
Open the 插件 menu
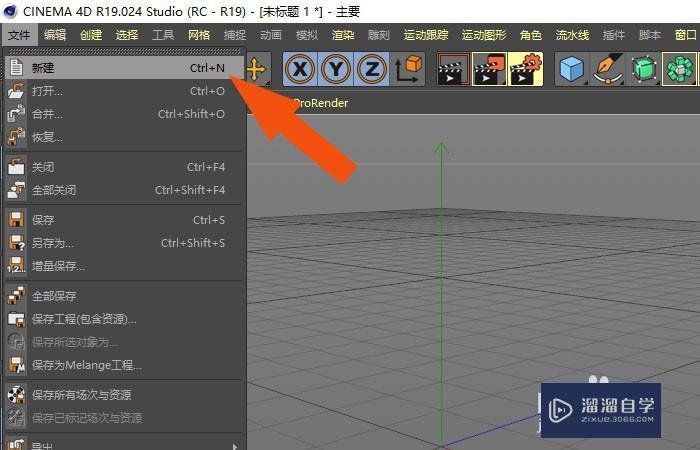(614, 35)
